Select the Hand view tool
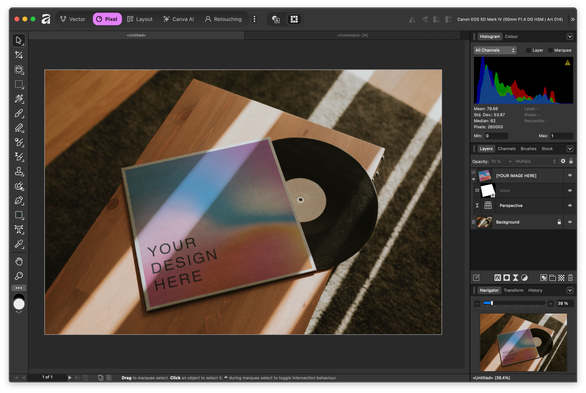The height and width of the screenshot is (393, 586). click(x=19, y=261)
